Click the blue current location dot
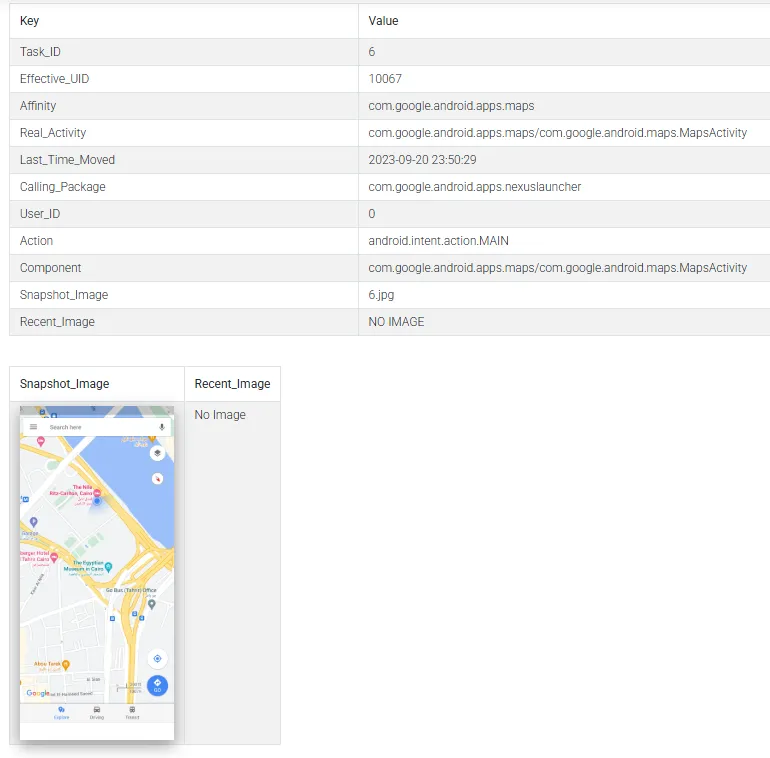The height and width of the screenshot is (758, 770). point(97,501)
